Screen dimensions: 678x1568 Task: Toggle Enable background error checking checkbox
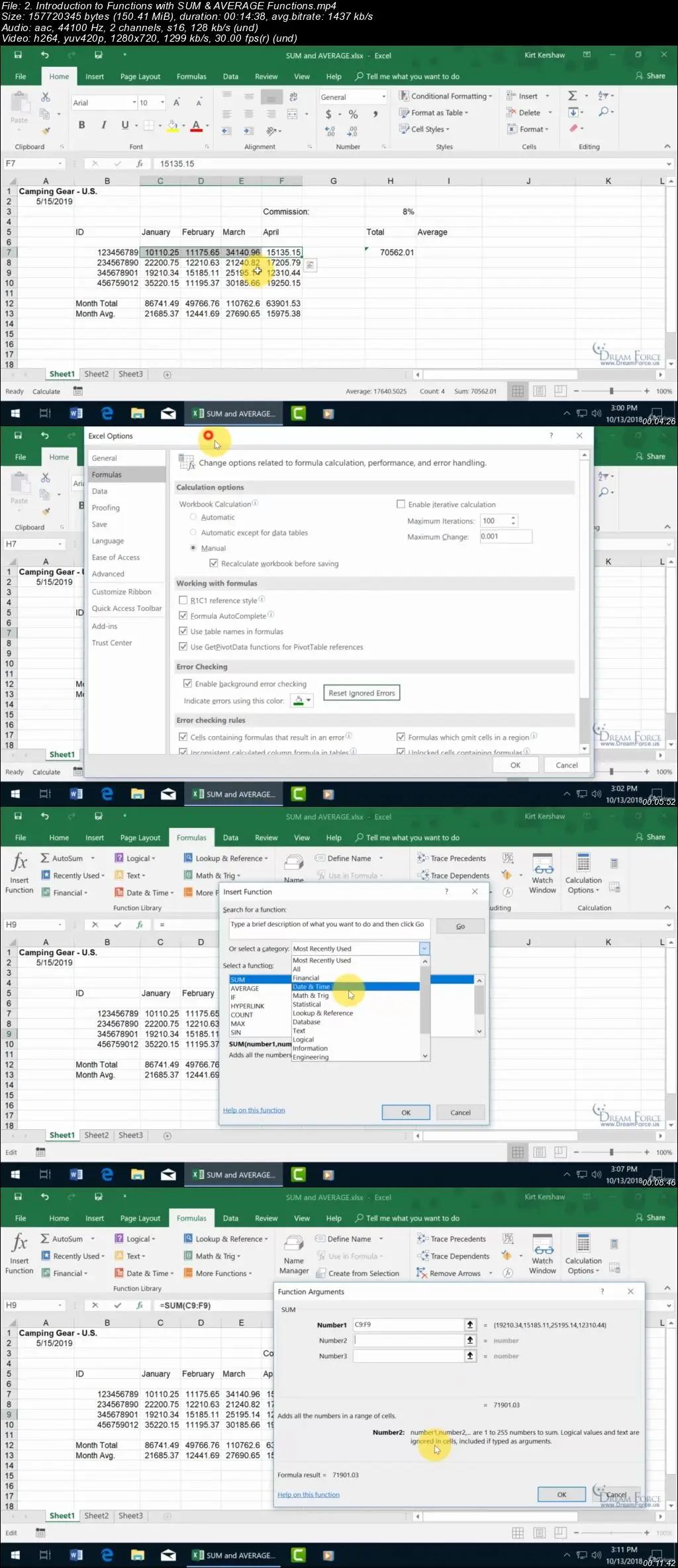click(x=187, y=684)
